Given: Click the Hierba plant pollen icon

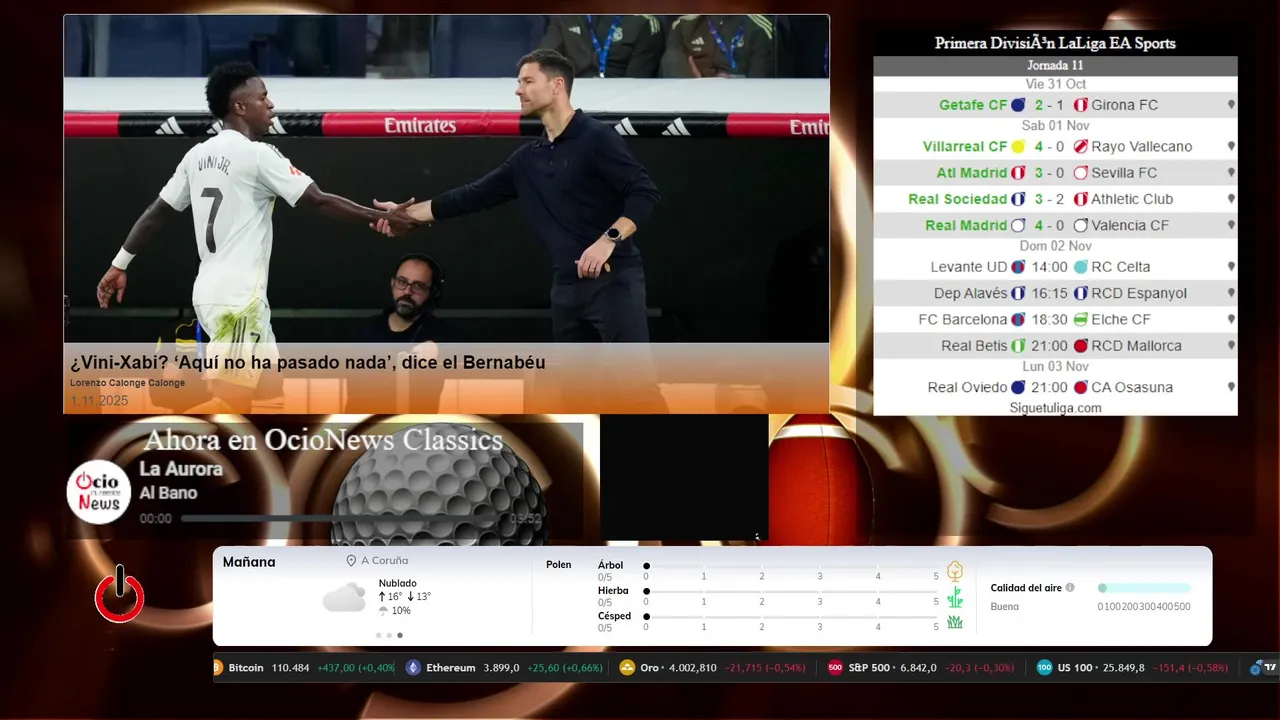Looking at the screenshot, I should click(x=955, y=597).
